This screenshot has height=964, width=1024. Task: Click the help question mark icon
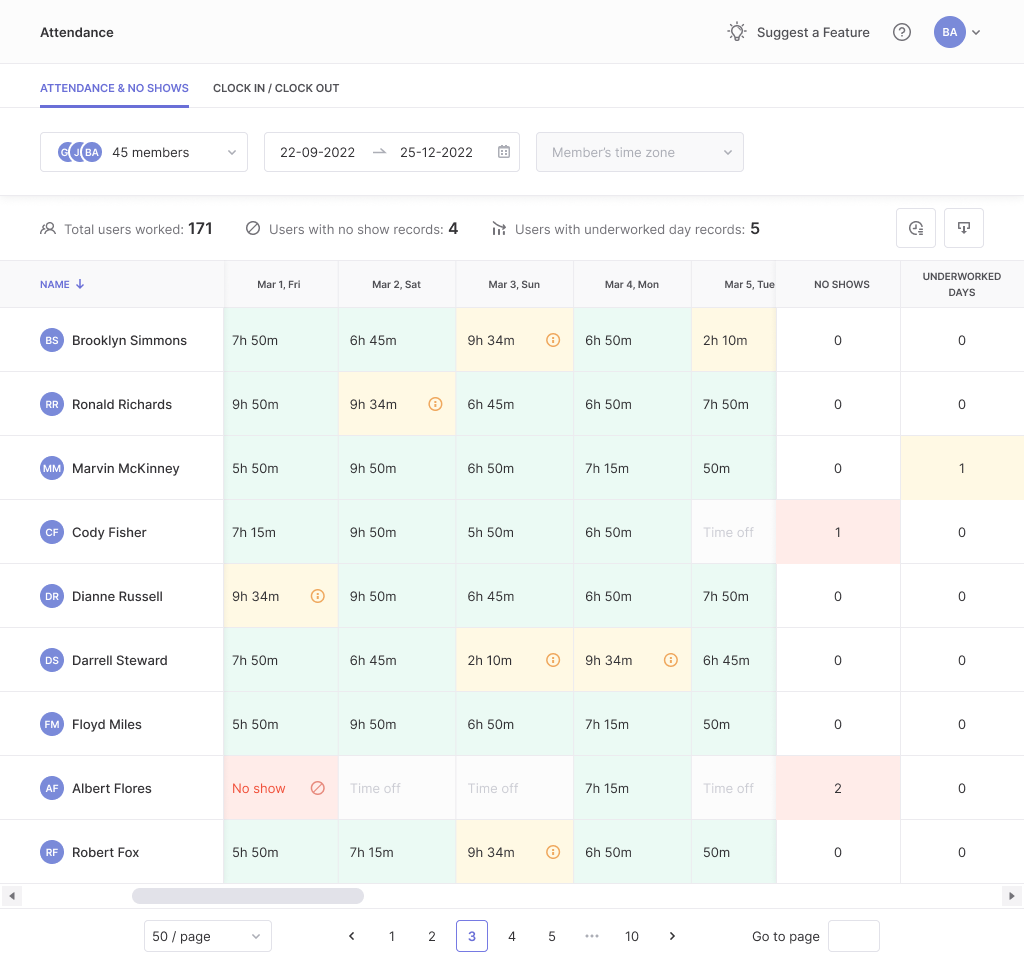pyautogui.click(x=902, y=32)
